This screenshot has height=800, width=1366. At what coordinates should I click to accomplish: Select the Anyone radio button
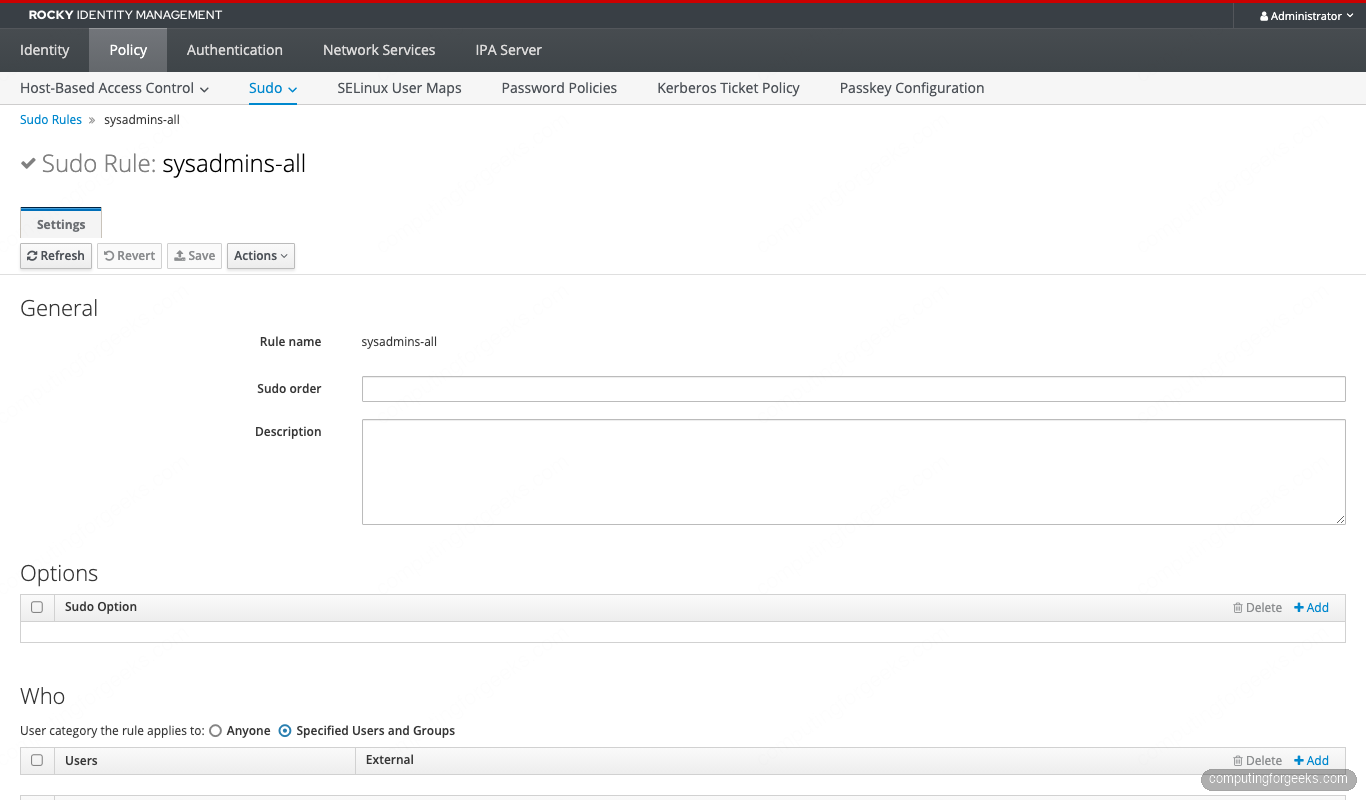(215, 731)
